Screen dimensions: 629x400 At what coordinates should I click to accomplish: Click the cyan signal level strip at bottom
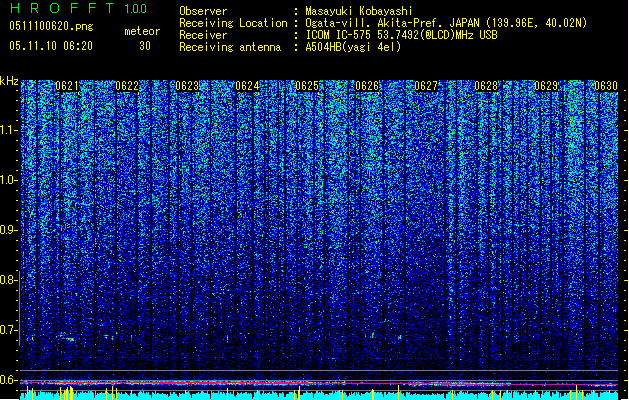tap(319, 396)
